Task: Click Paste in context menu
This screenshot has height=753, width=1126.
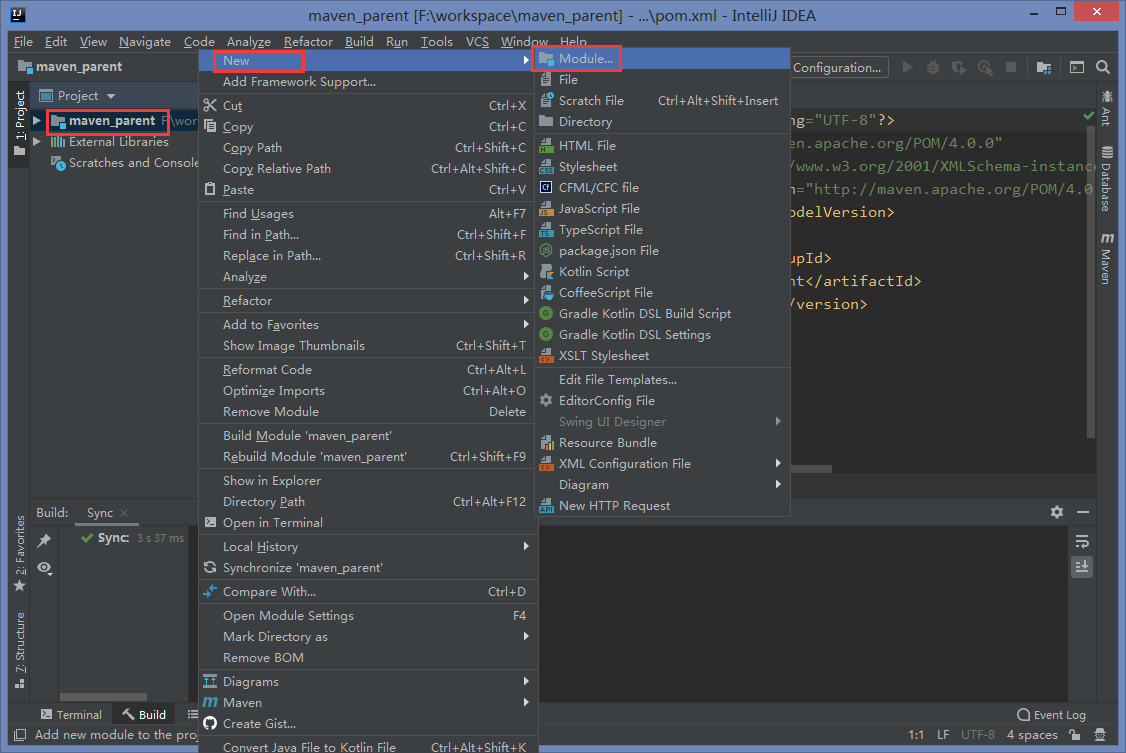Action: pos(368,190)
